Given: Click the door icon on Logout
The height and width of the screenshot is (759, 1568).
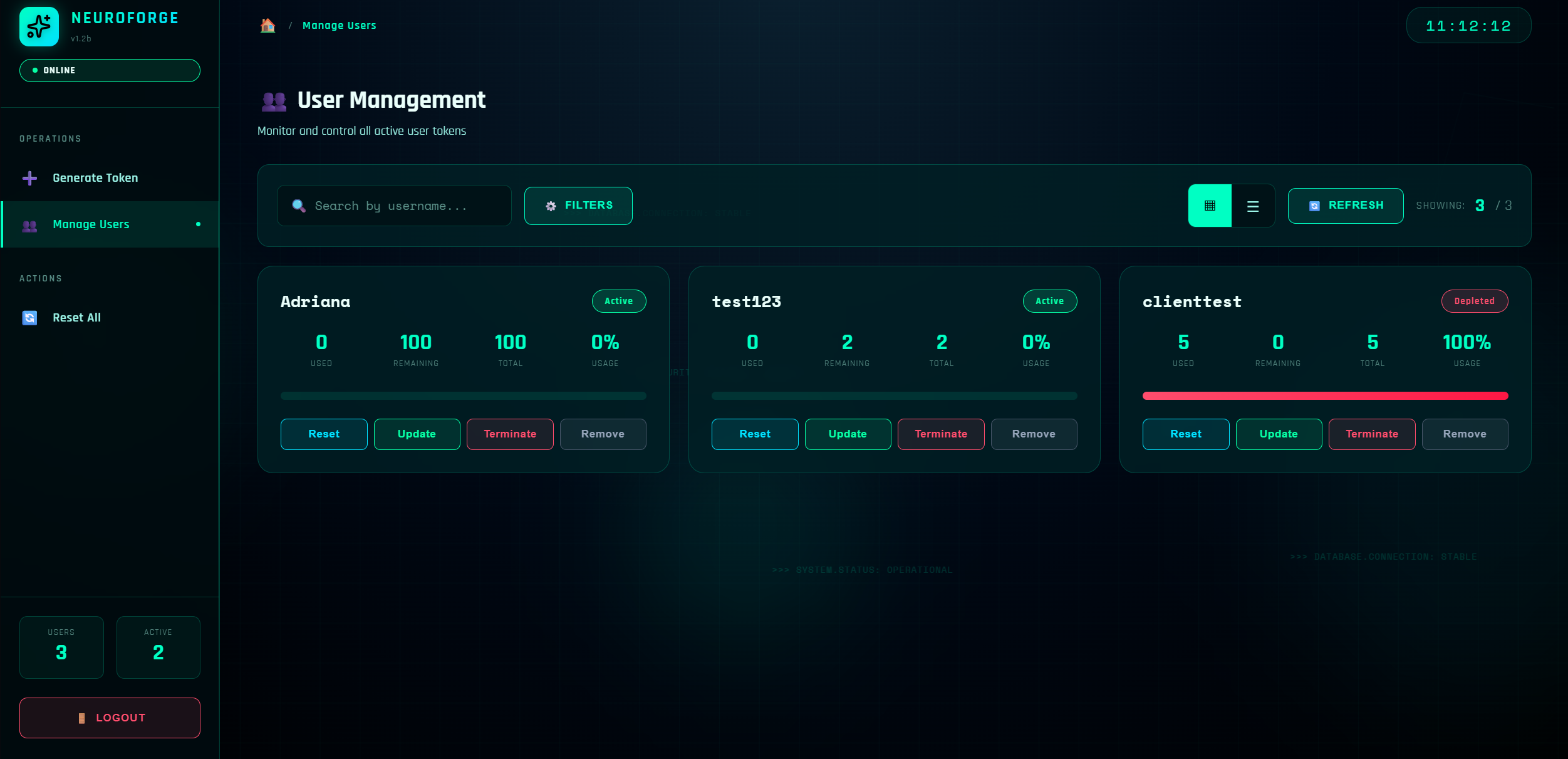Looking at the screenshot, I should coord(81,718).
